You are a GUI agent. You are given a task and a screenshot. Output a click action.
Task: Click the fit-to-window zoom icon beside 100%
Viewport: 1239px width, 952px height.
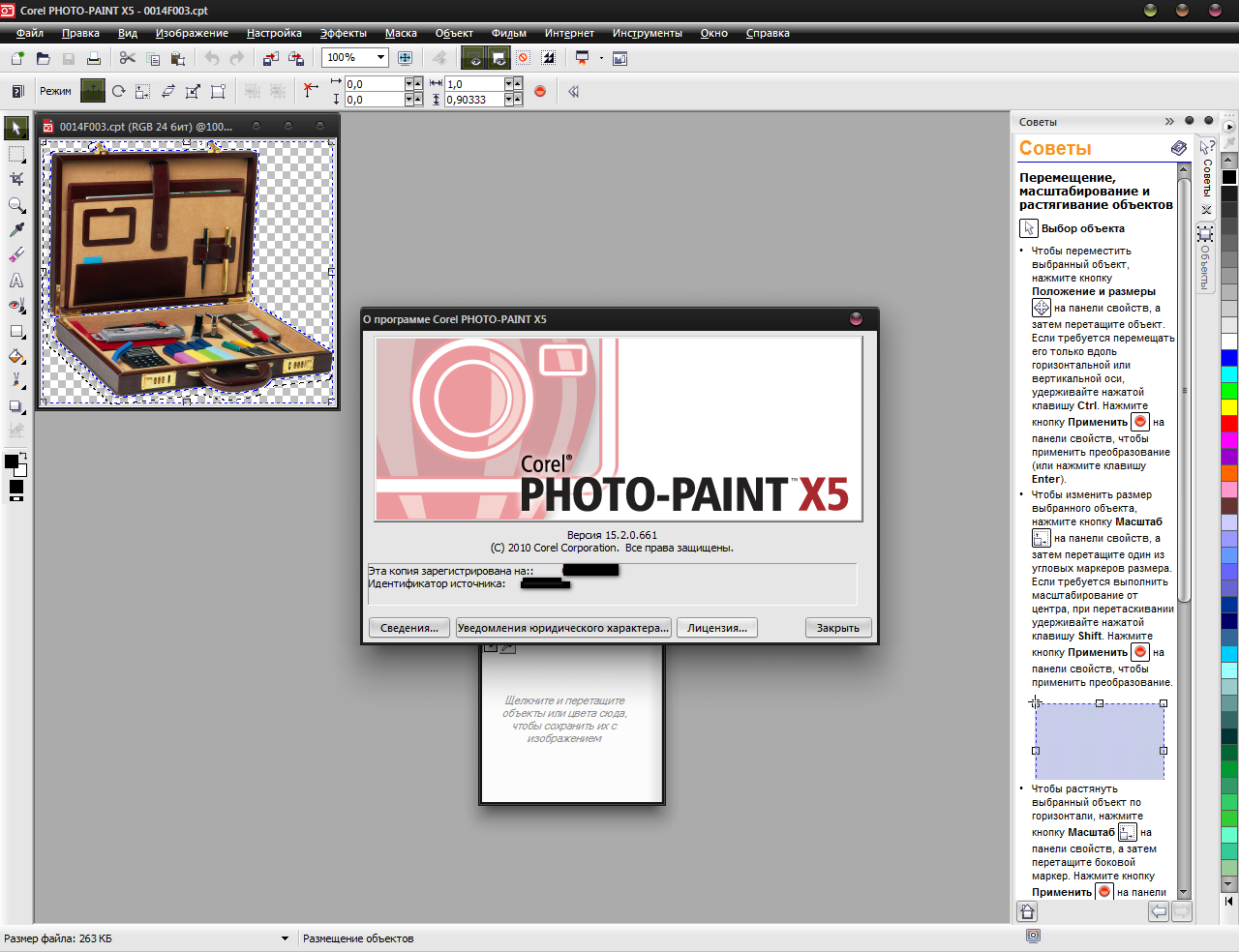405,58
